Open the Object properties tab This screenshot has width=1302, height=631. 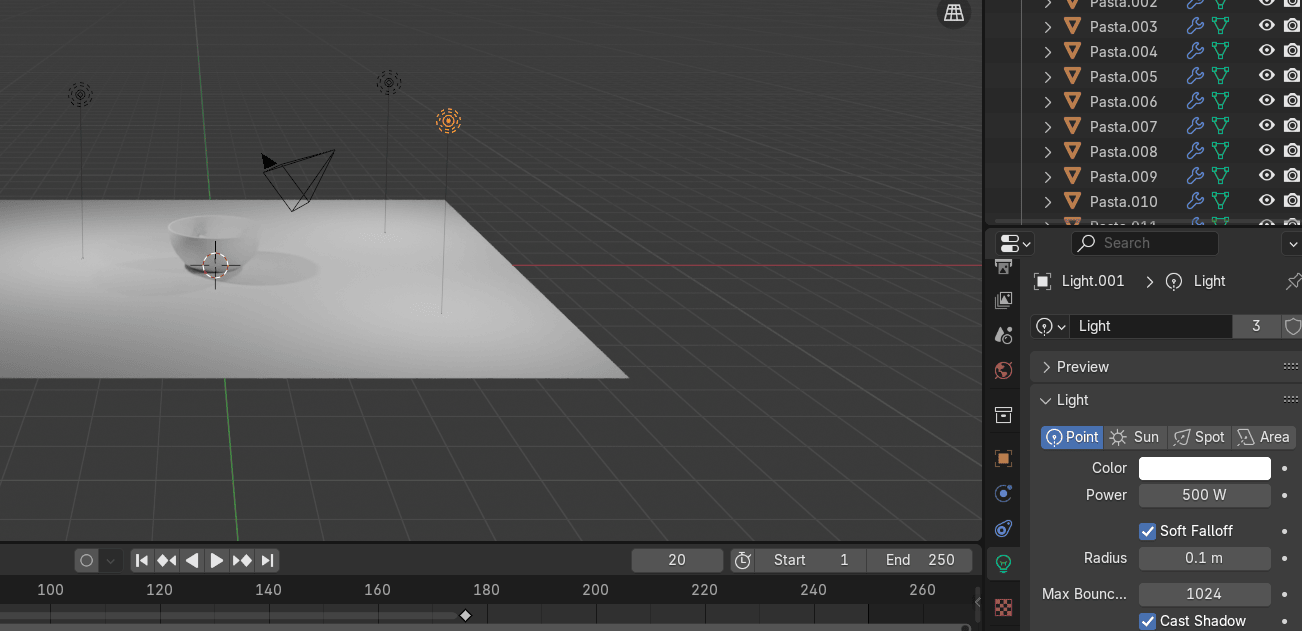[x=1004, y=458]
